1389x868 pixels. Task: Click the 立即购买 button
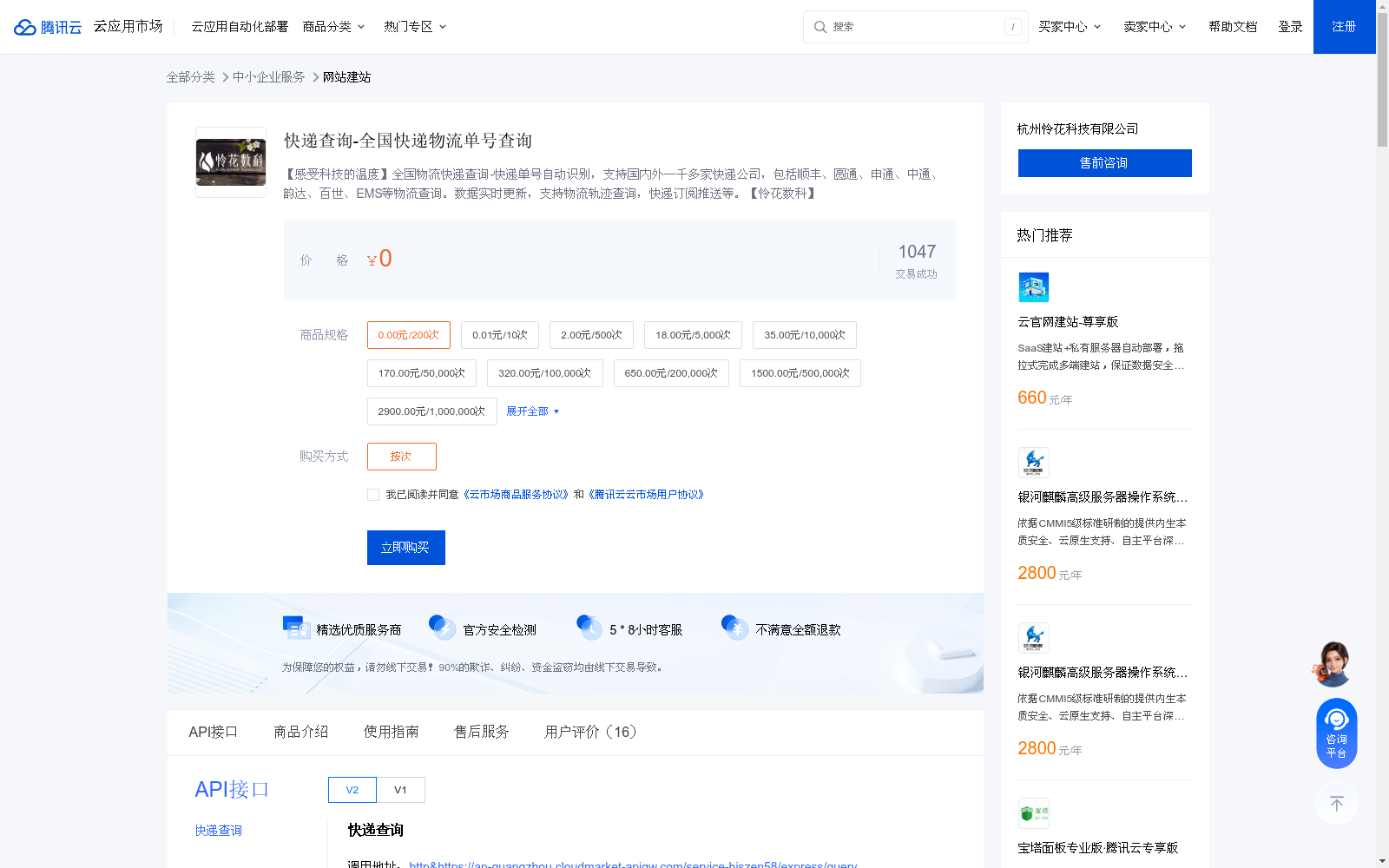(x=406, y=548)
